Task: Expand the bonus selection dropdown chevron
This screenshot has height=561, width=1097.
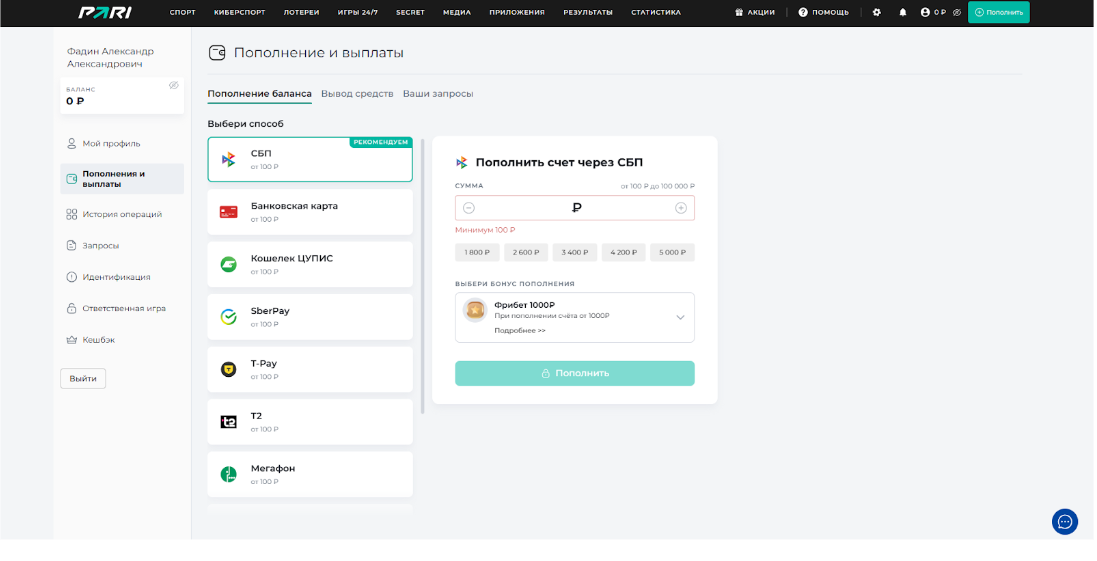Action: click(x=680, y=317)
